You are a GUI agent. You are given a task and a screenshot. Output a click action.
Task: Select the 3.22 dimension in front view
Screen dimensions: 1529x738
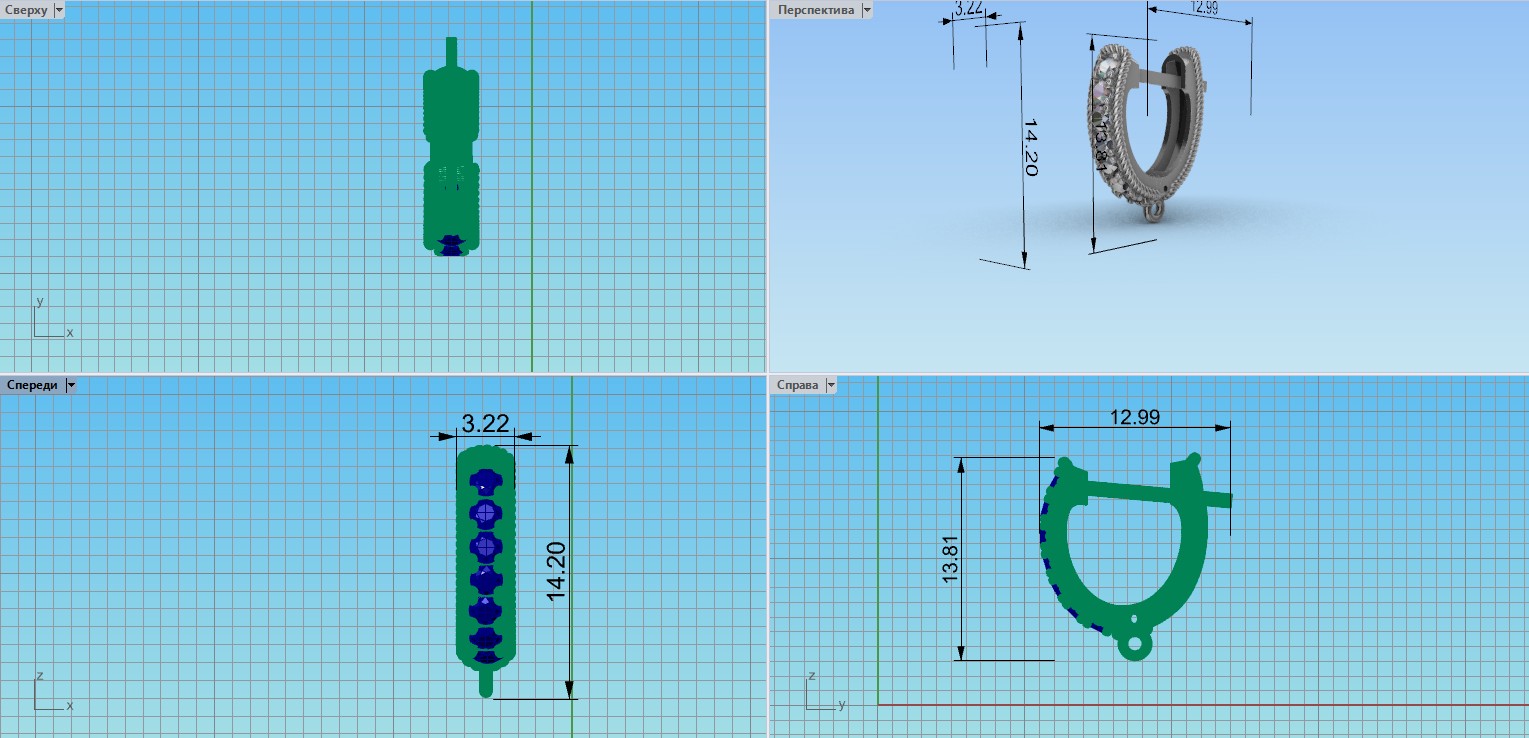coord(485,422)
